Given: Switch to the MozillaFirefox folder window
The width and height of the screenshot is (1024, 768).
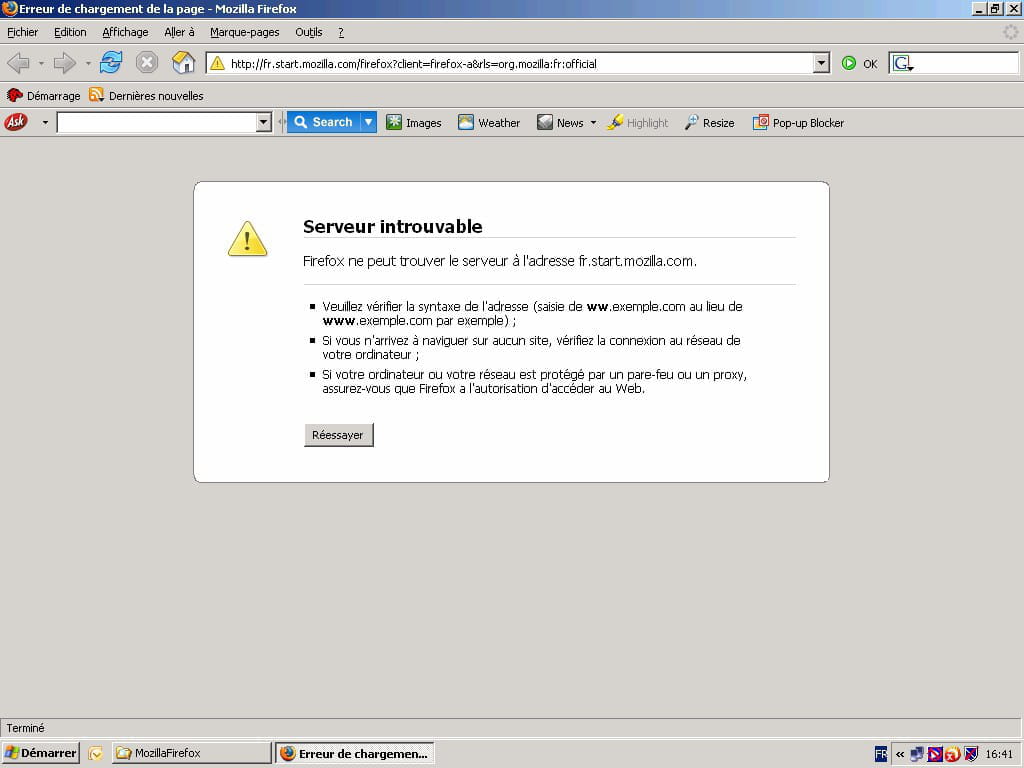Looking at the screenshot, I should (191, 753).
